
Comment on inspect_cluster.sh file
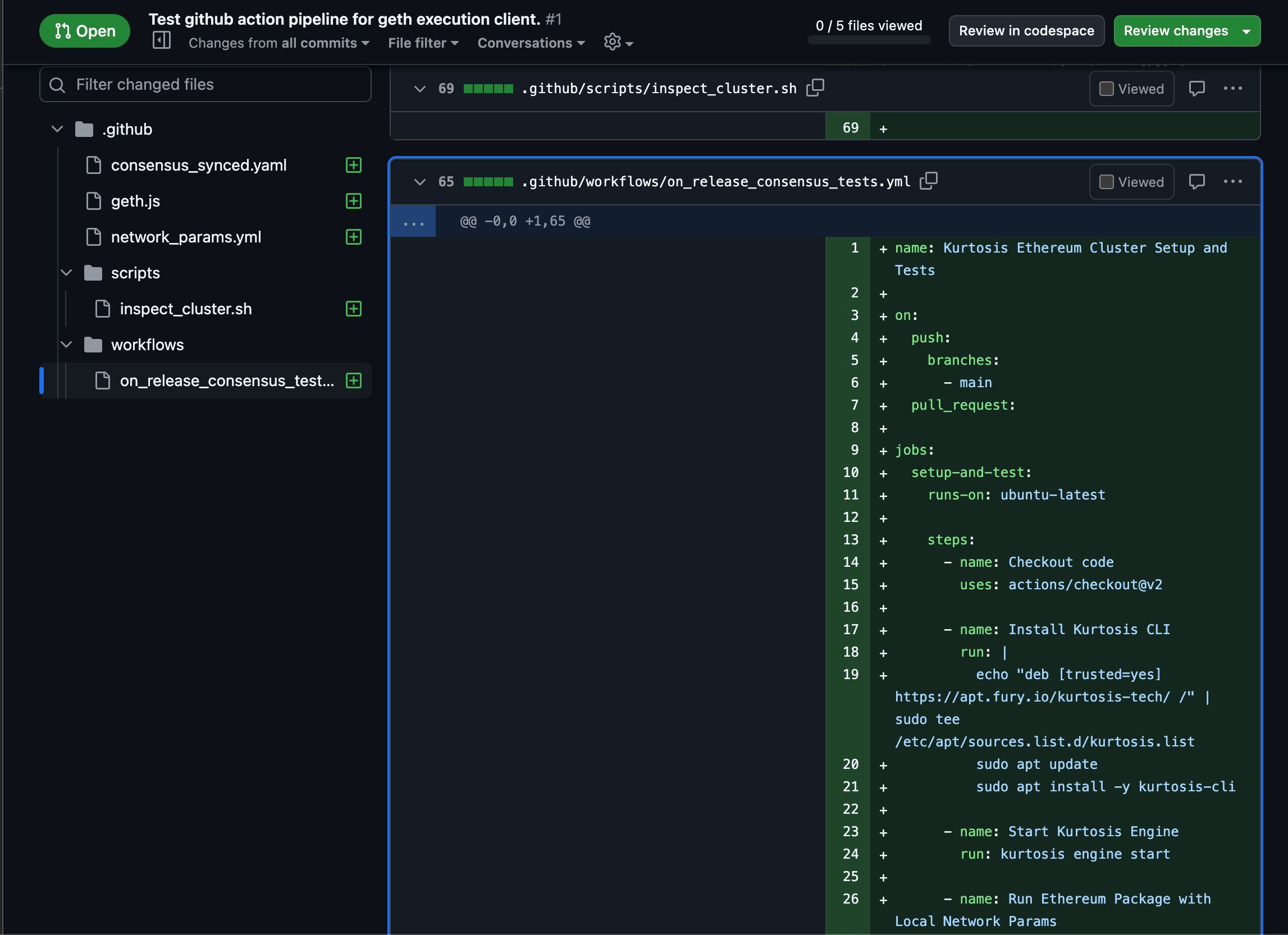coord(1196,88)
